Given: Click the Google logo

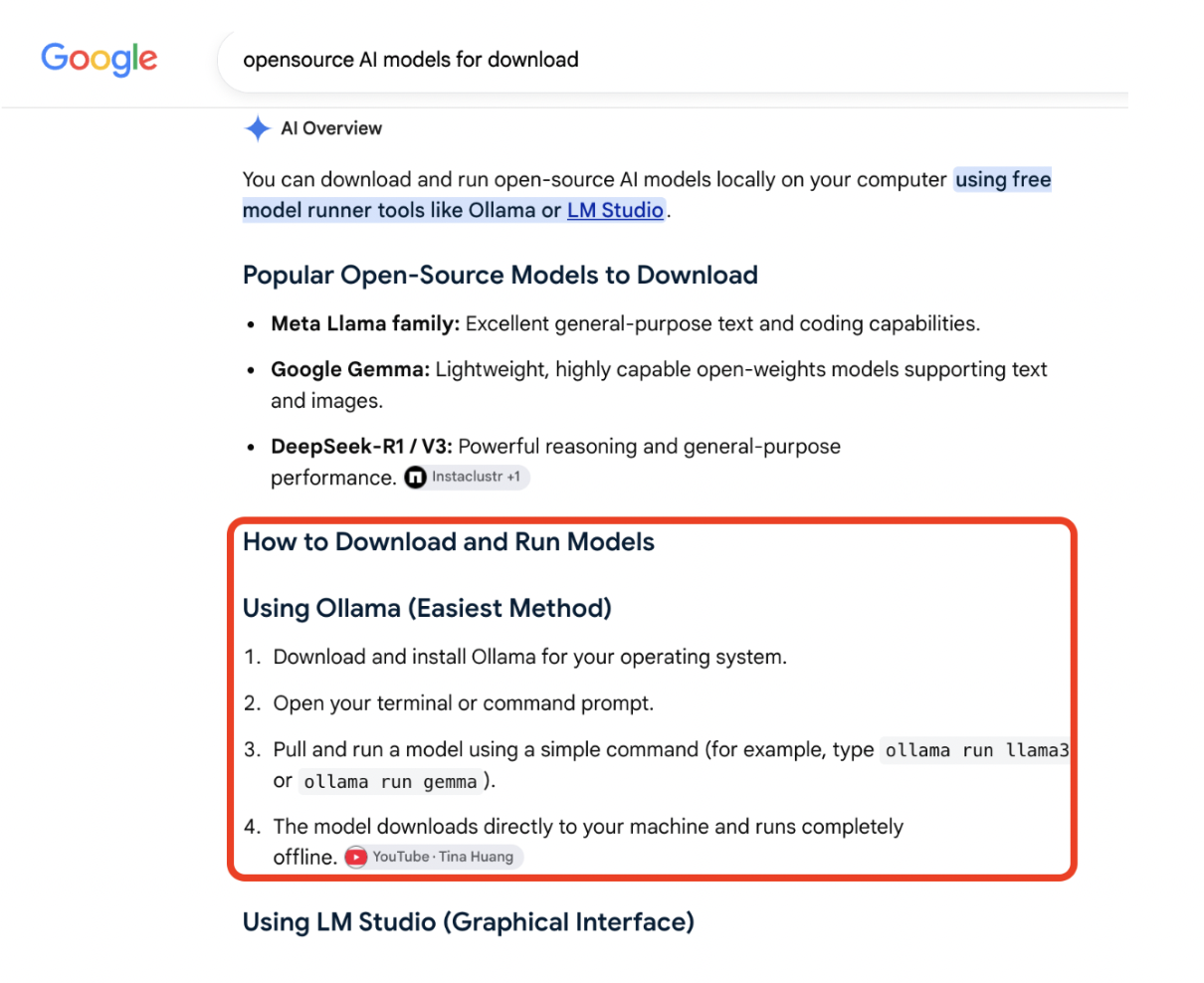Looking at the screenshot, I should click(x=99, y=59).
